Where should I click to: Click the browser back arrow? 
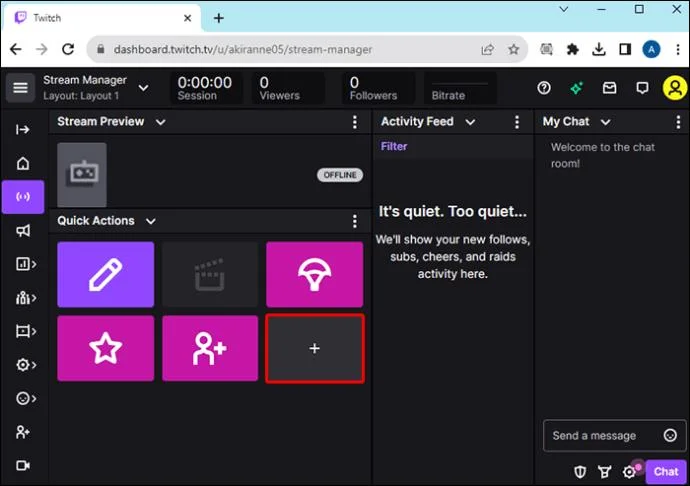(x=16, y=49)
